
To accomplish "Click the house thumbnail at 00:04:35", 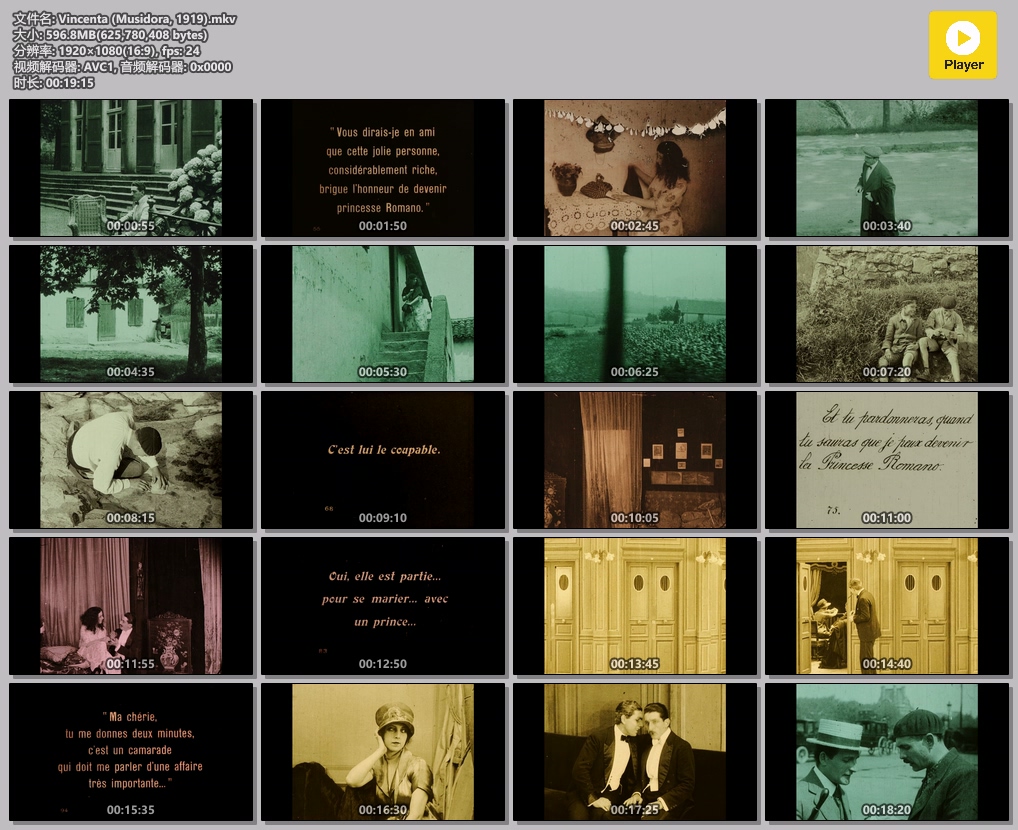I will point(132,314).
